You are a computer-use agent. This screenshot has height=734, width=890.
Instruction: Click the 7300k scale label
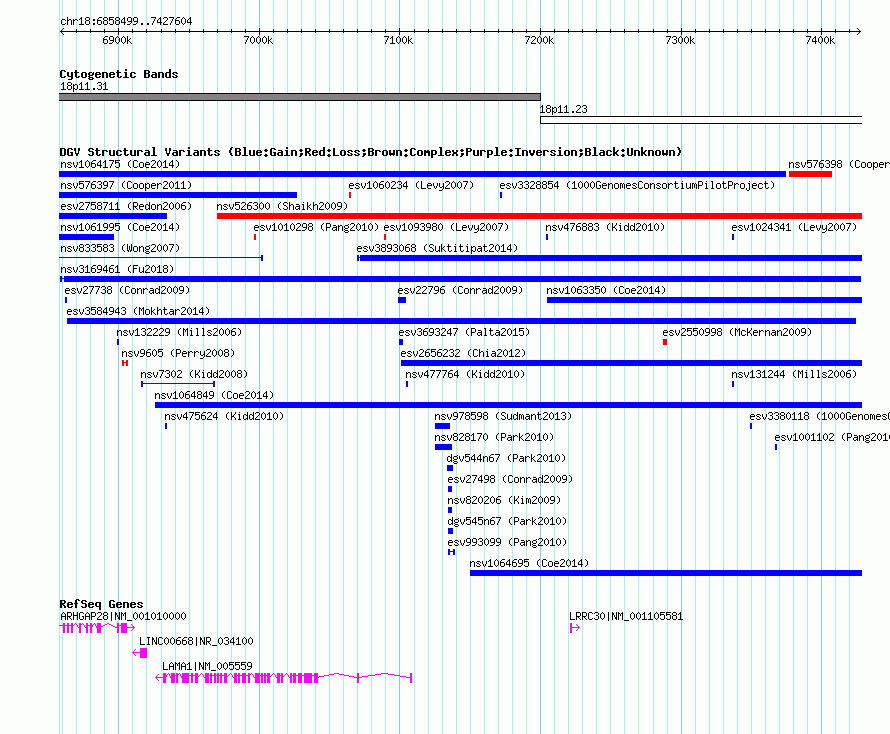(680, 40)
